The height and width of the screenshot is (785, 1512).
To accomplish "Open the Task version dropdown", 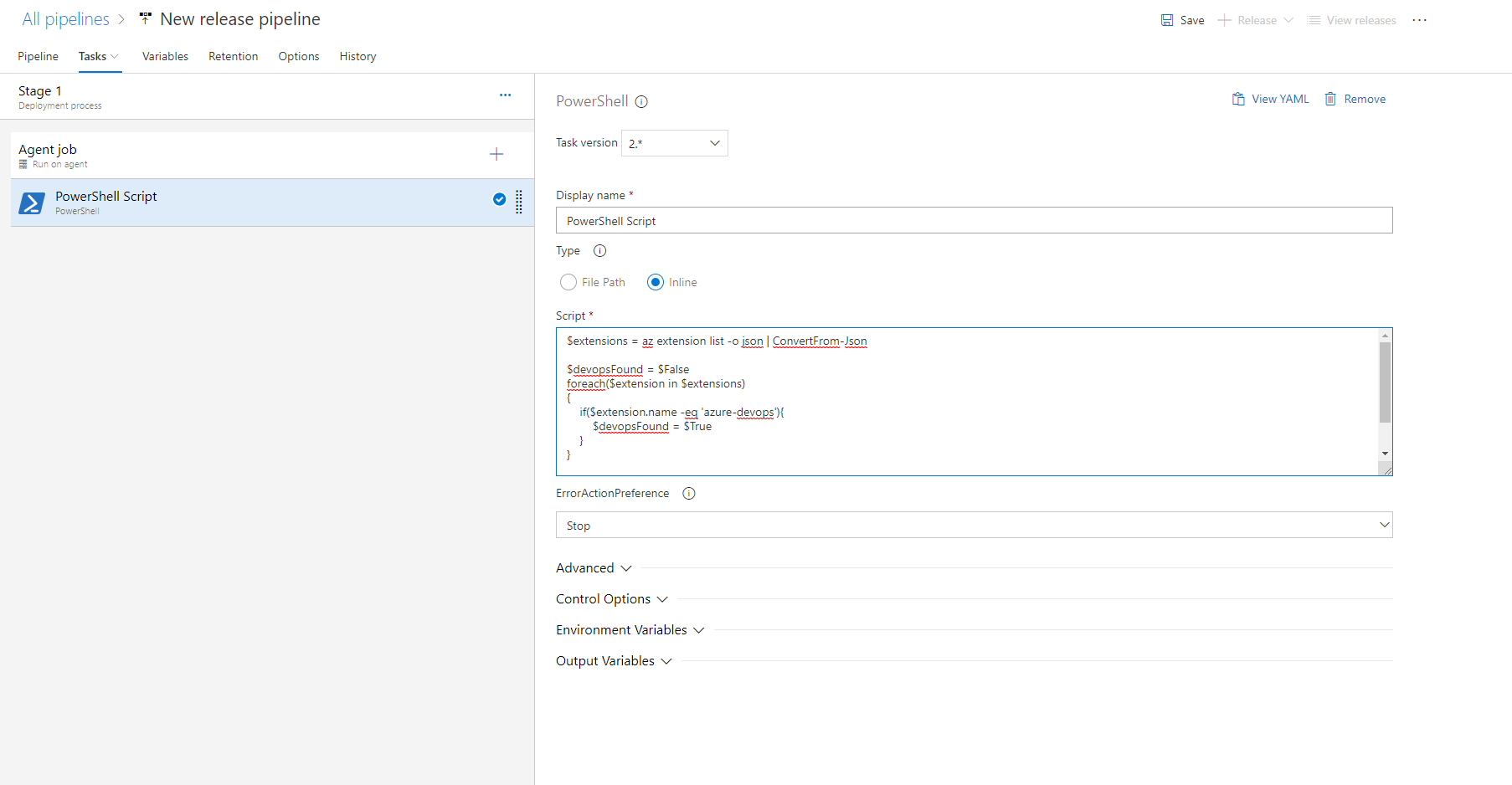I will [674, 143].
